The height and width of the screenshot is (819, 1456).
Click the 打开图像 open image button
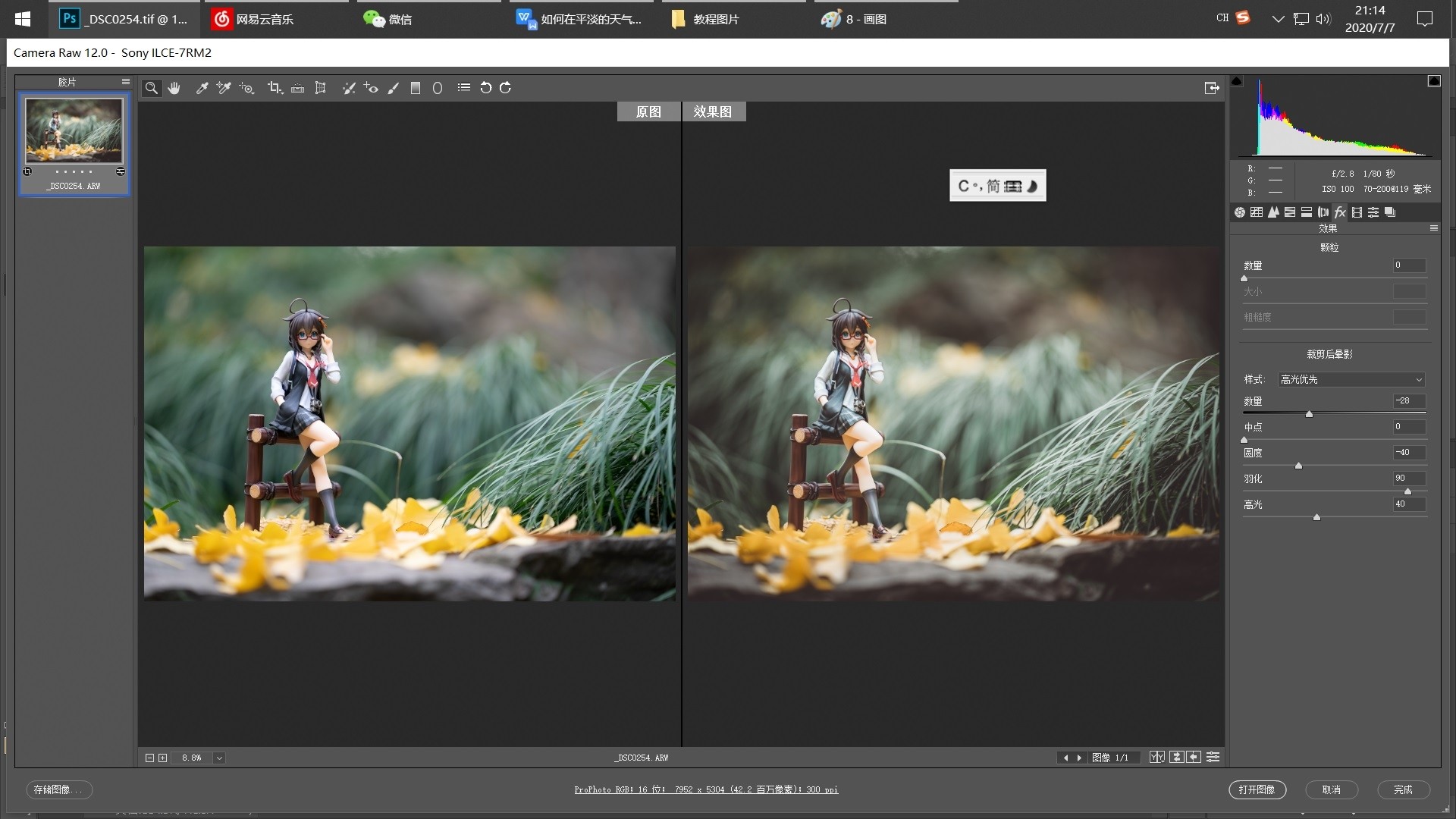coord(1257,789)
